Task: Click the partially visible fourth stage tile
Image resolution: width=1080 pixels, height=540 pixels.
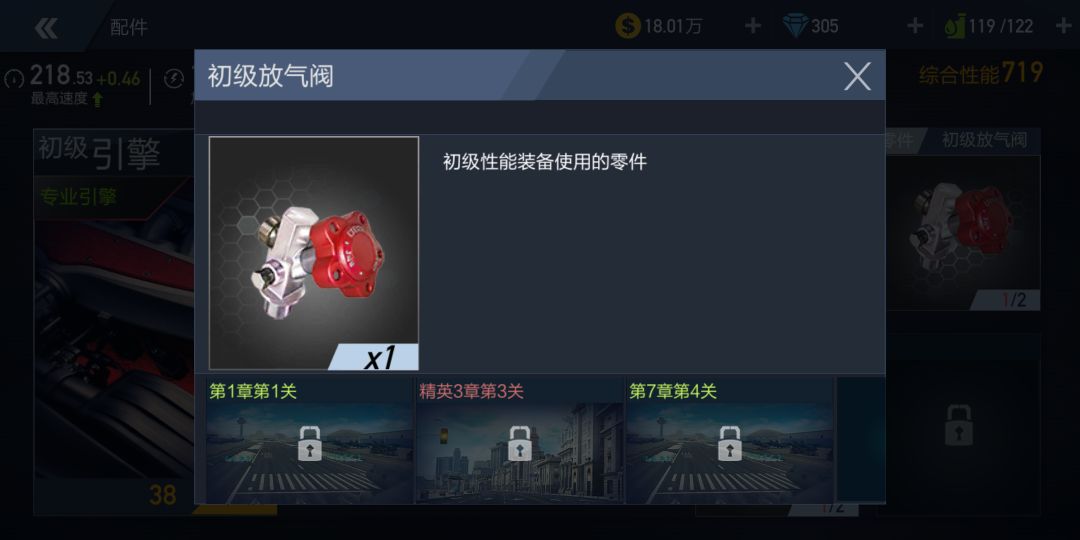Action: (861, 439)
